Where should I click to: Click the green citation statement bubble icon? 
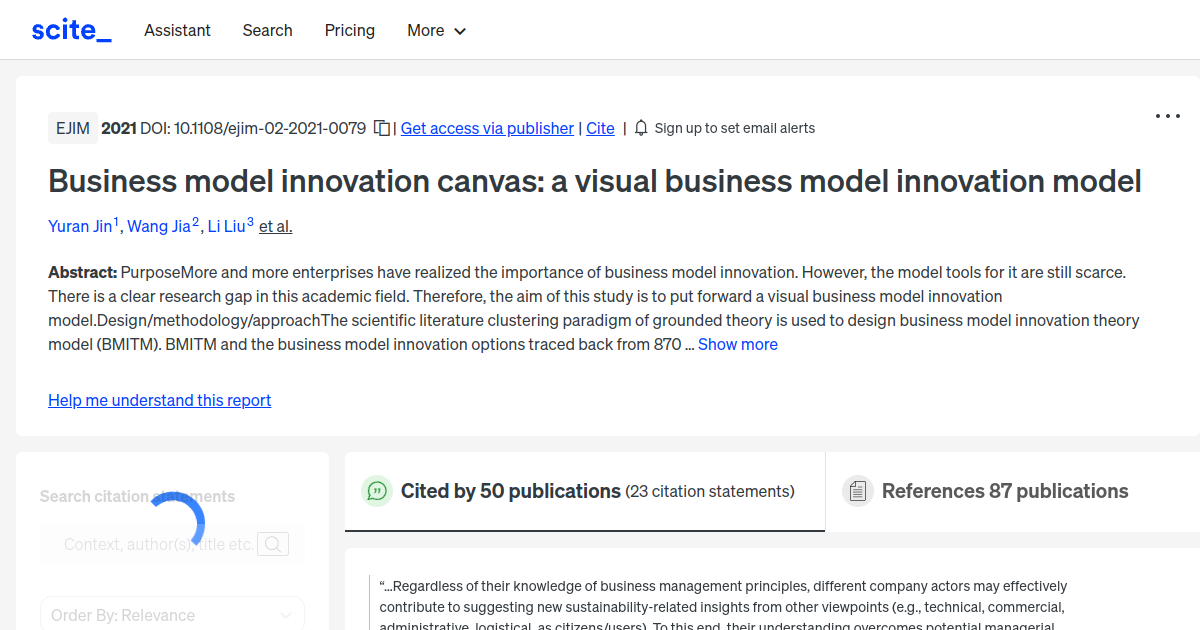click(x=376, y=491)
